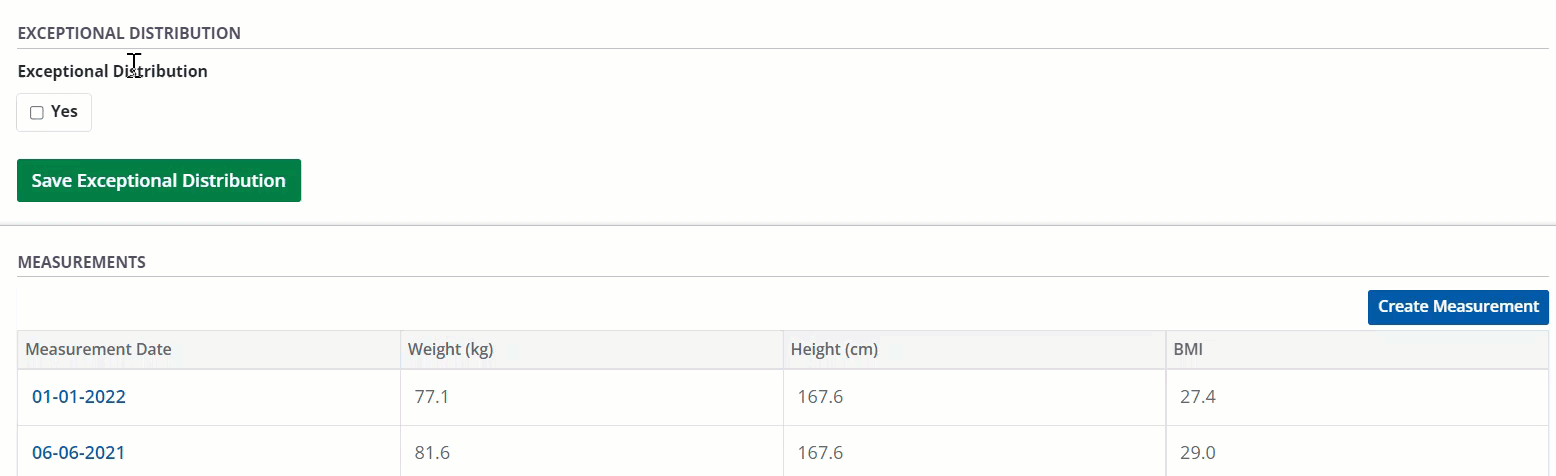Click the bold Exceptional Distribution field label
The image size is (1556, 476).
pyautogui.click(x=113, y=72)
